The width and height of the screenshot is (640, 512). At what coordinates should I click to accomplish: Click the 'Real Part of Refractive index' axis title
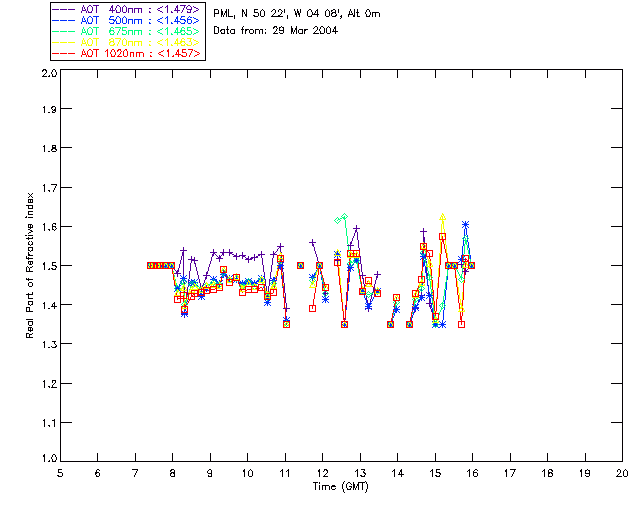(29, 266)
